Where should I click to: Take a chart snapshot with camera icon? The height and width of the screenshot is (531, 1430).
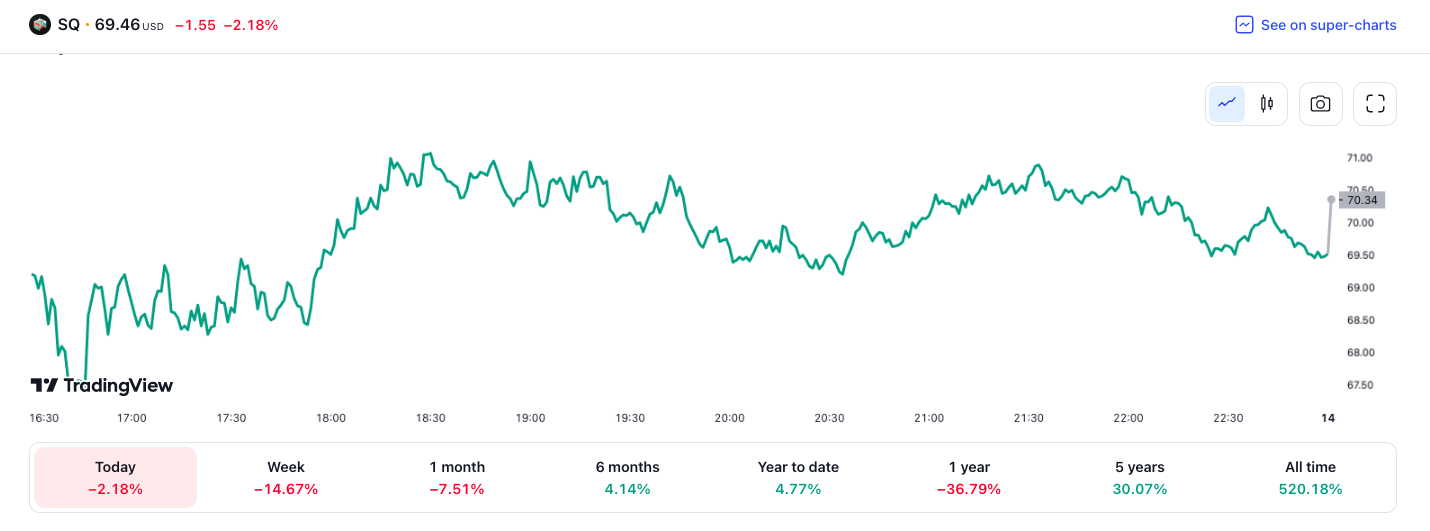pyautogui.click(x=1320, y=104)
